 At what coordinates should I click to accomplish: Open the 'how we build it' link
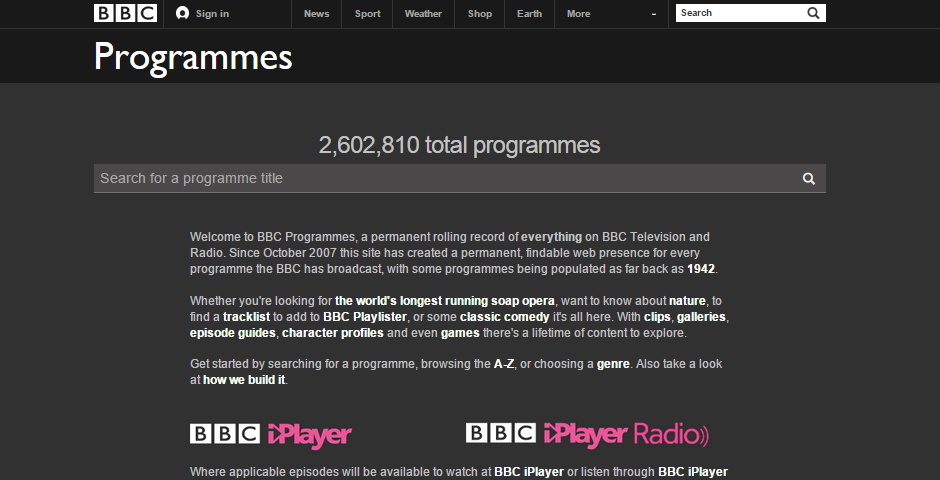[x=244, y=380]
